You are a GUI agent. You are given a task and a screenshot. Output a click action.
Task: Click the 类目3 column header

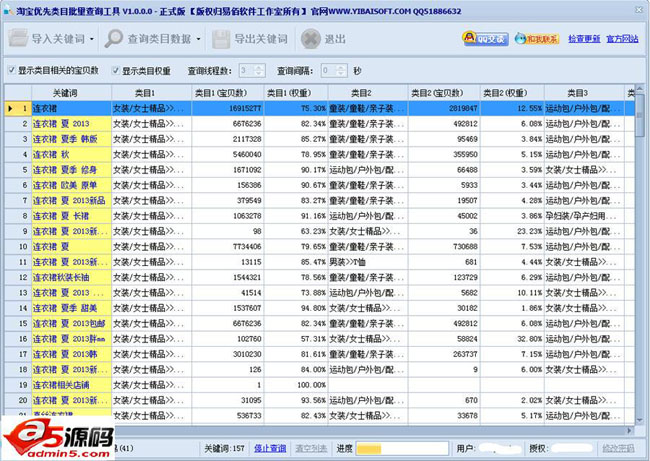pos(584,93)
